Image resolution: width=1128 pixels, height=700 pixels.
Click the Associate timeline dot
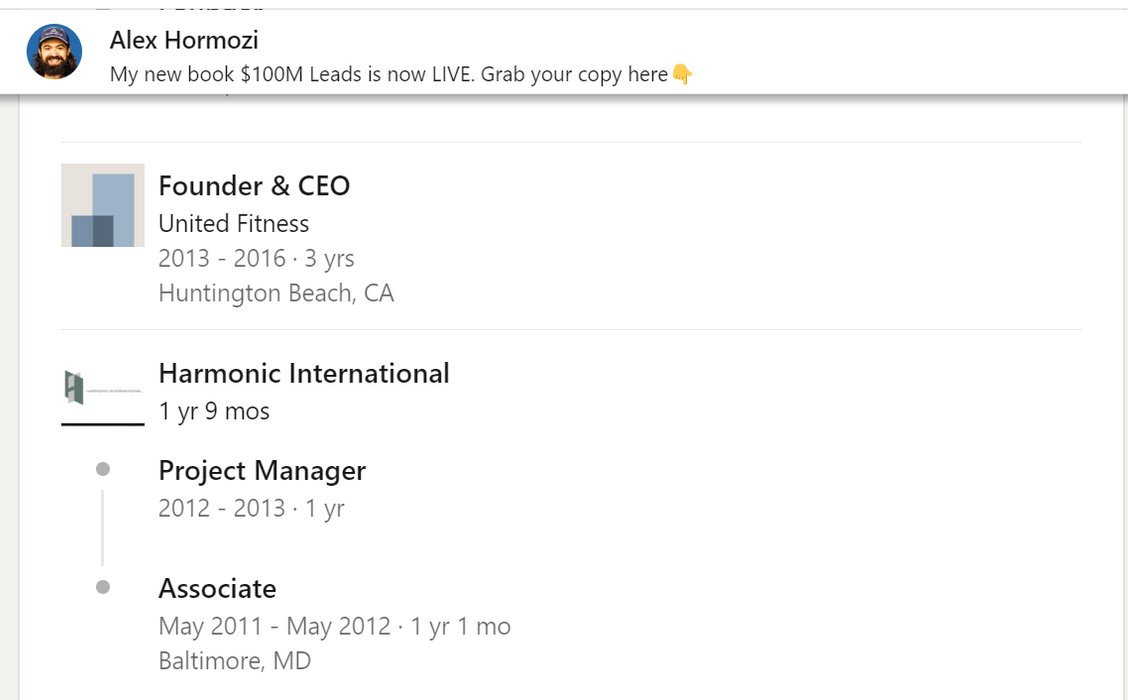[103, 587]
